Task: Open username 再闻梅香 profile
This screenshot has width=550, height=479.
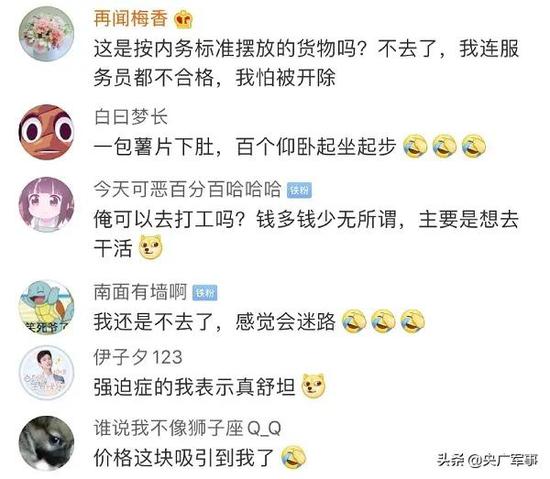Action: pyautogui.click(x=130, y=19)
